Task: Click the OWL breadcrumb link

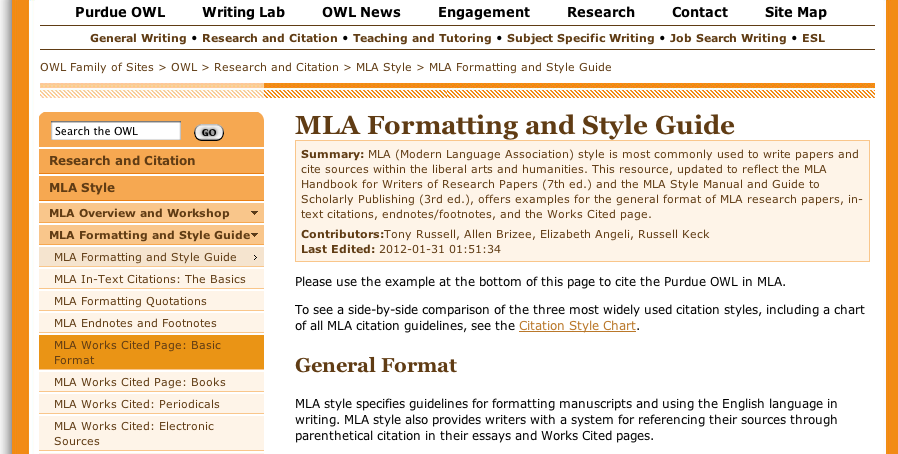Action: (184, 68)
